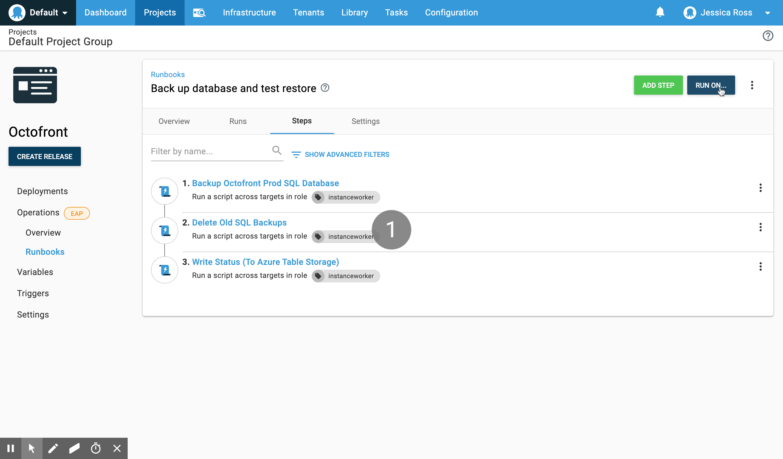The image size is (783, 459).
Task: Expand the user menu arrow beside Jessica Ross
Action: (768, 13)
